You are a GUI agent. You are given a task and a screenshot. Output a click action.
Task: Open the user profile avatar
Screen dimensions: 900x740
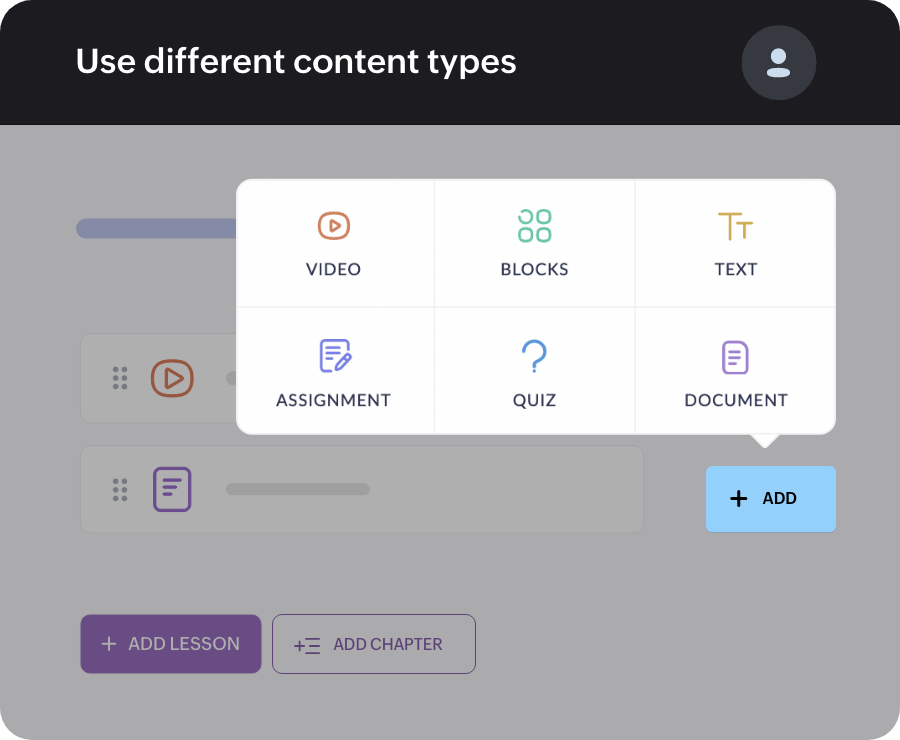[x=778, y=63]
